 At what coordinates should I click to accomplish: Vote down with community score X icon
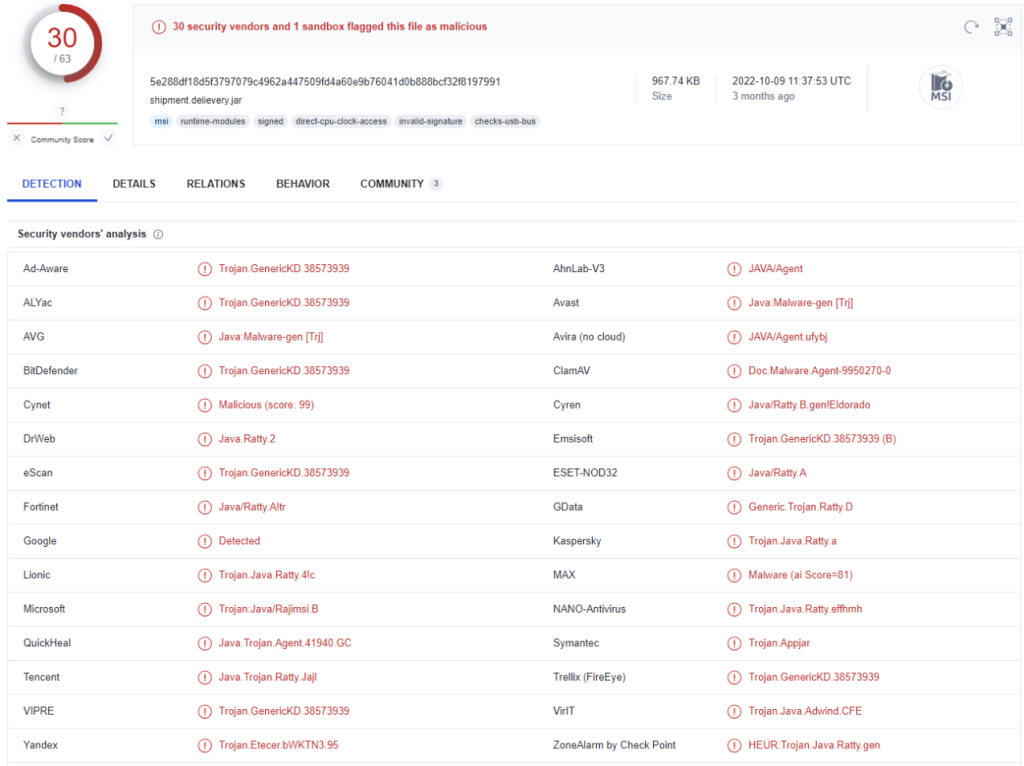tap(16, 138)
